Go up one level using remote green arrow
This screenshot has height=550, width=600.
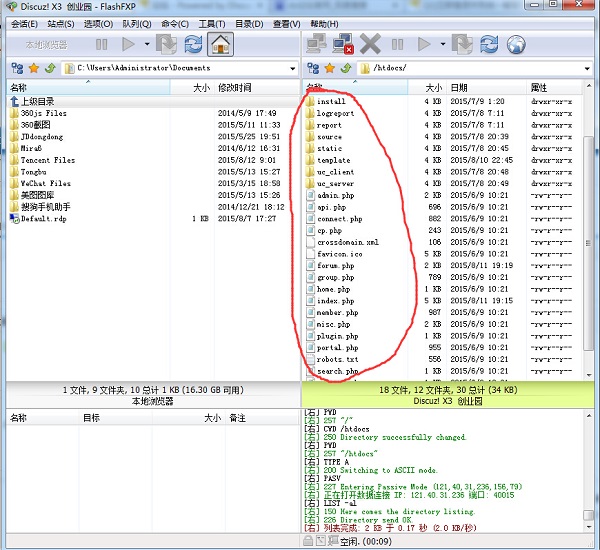[345, 69]
